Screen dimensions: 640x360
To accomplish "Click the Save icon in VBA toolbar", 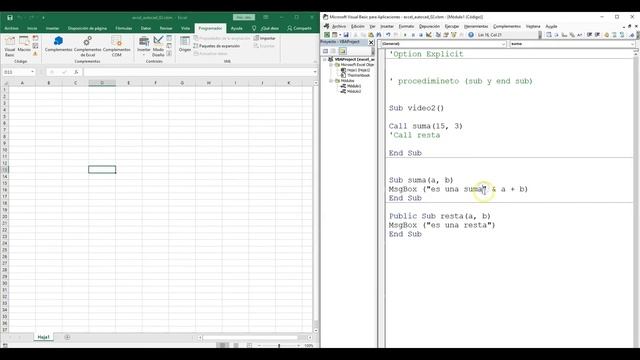I will point(346,35).
